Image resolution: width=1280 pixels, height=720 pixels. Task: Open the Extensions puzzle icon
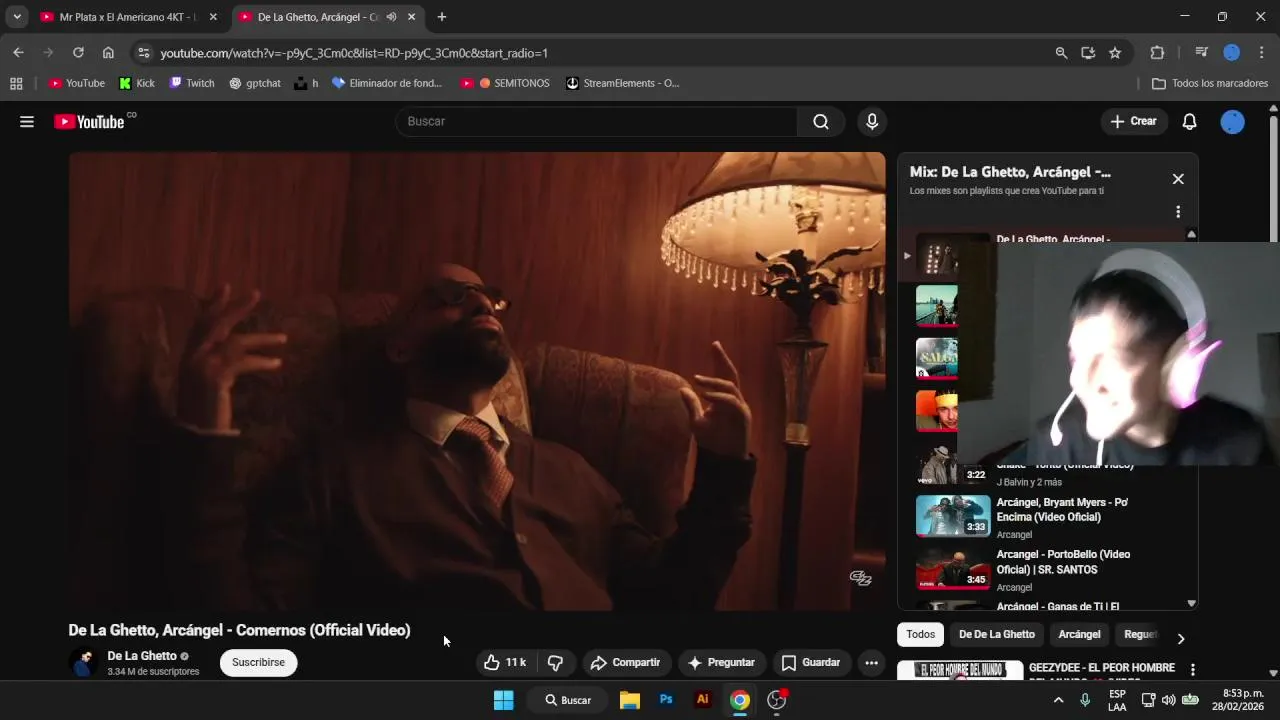1157,53
